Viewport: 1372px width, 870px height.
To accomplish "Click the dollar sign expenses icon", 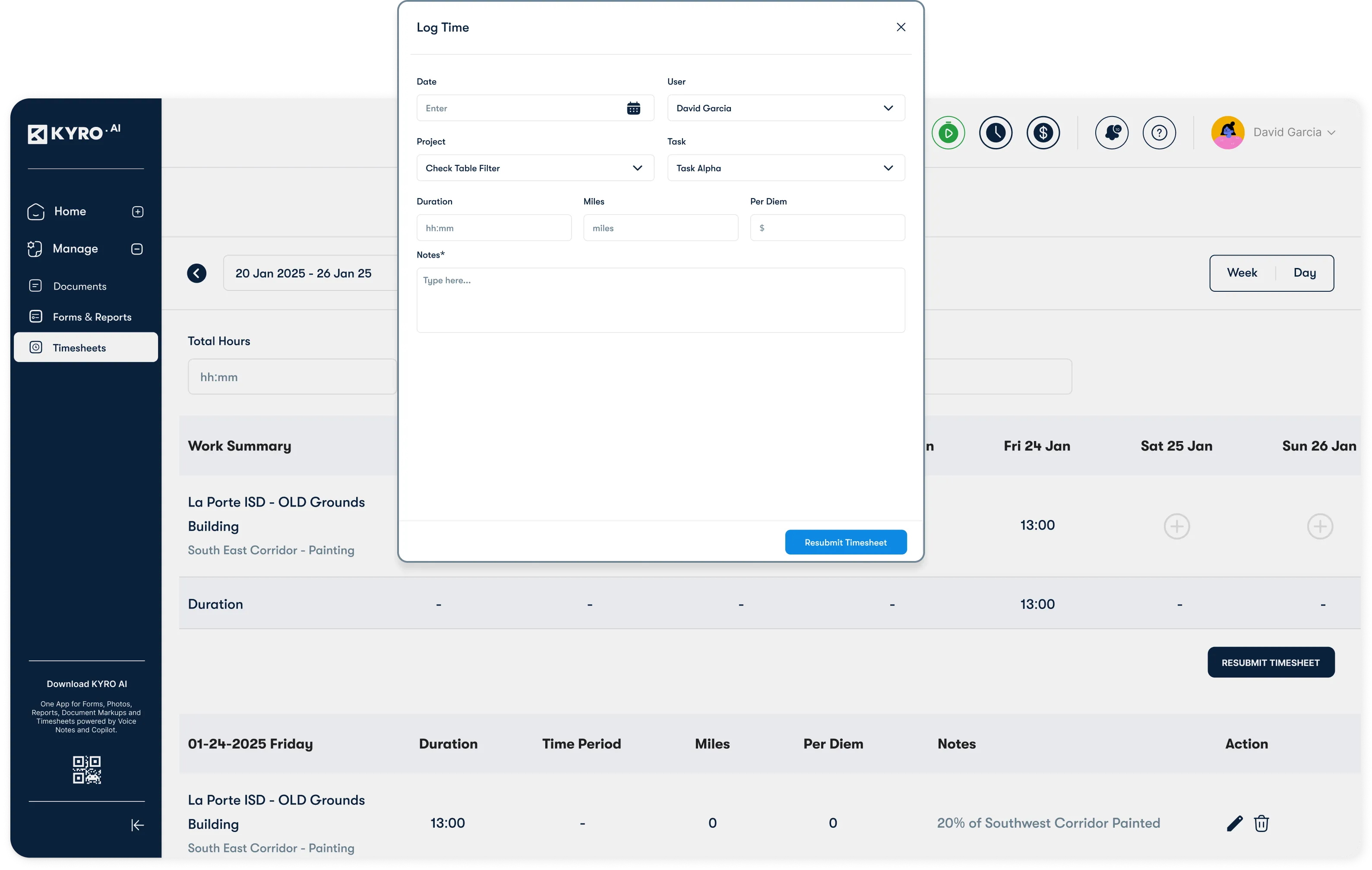I will pos(1043,133).
